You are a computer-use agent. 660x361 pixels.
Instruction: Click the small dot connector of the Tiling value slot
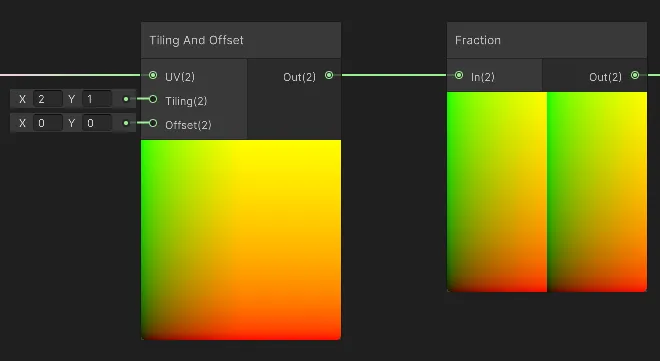click(126, 99)
